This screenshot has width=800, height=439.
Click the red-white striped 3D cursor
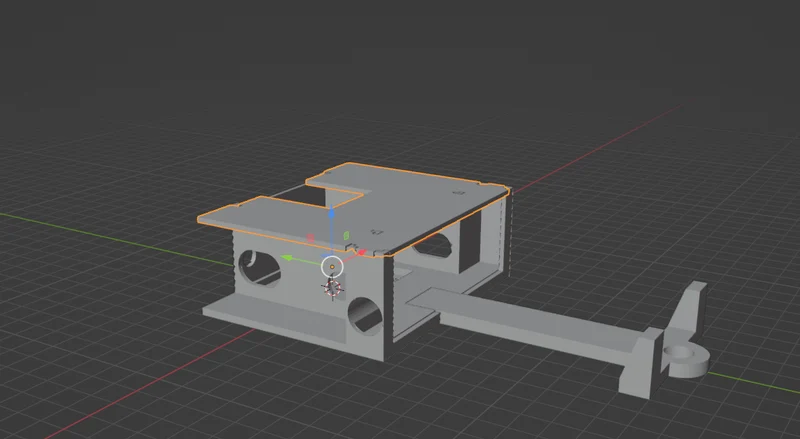(x=333, y=288)
